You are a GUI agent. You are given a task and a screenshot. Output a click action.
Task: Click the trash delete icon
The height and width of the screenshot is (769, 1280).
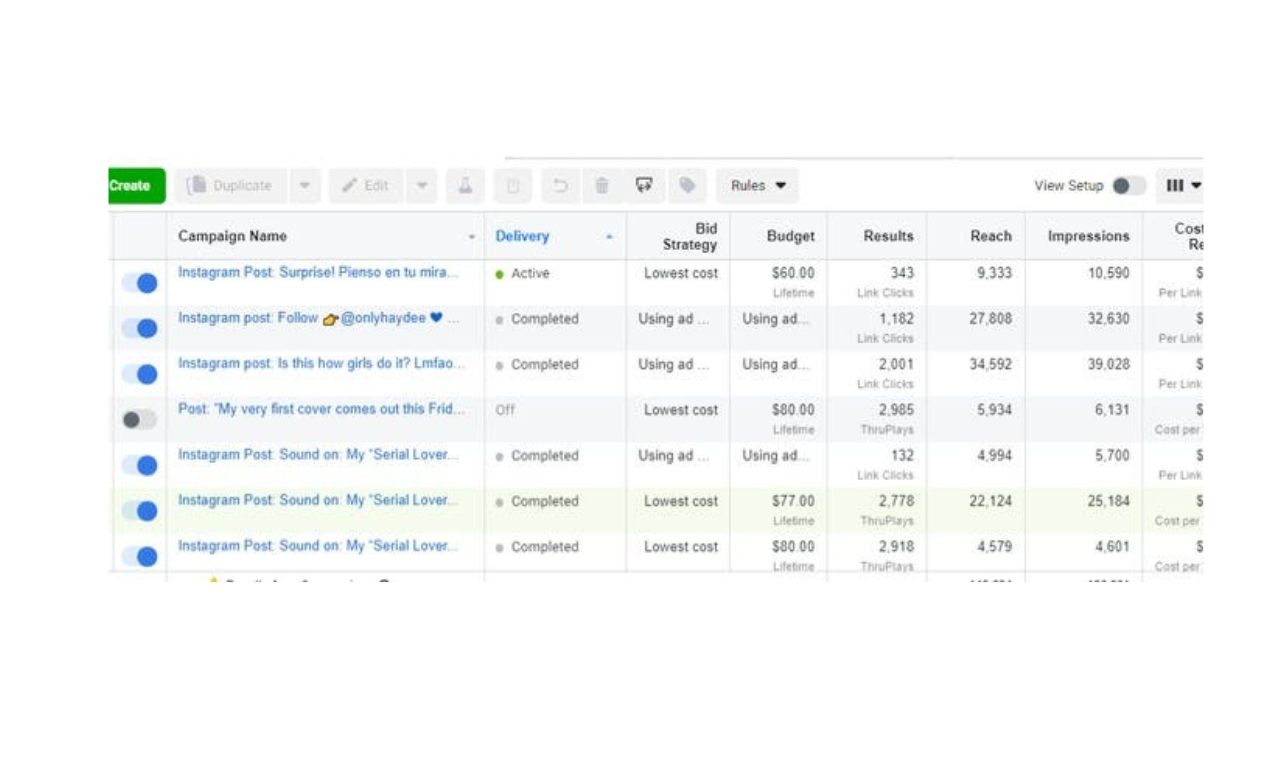601,186
